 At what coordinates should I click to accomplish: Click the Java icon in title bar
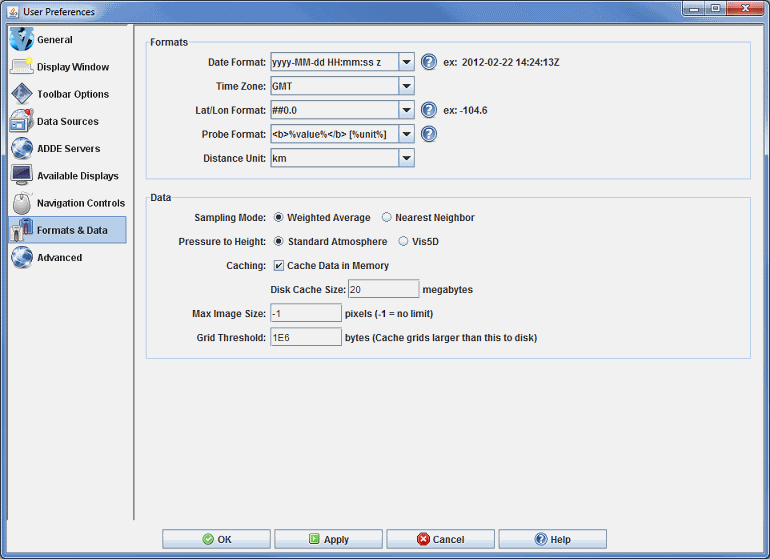pos(13,11)
